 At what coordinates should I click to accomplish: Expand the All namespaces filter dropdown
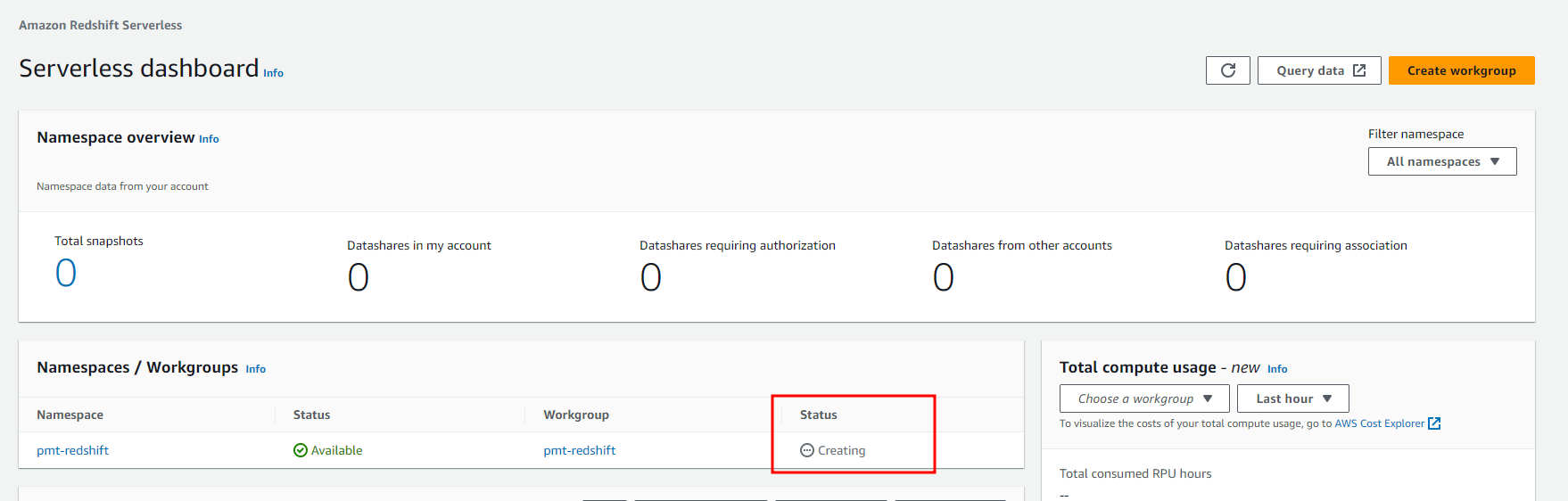[1442, 161]
